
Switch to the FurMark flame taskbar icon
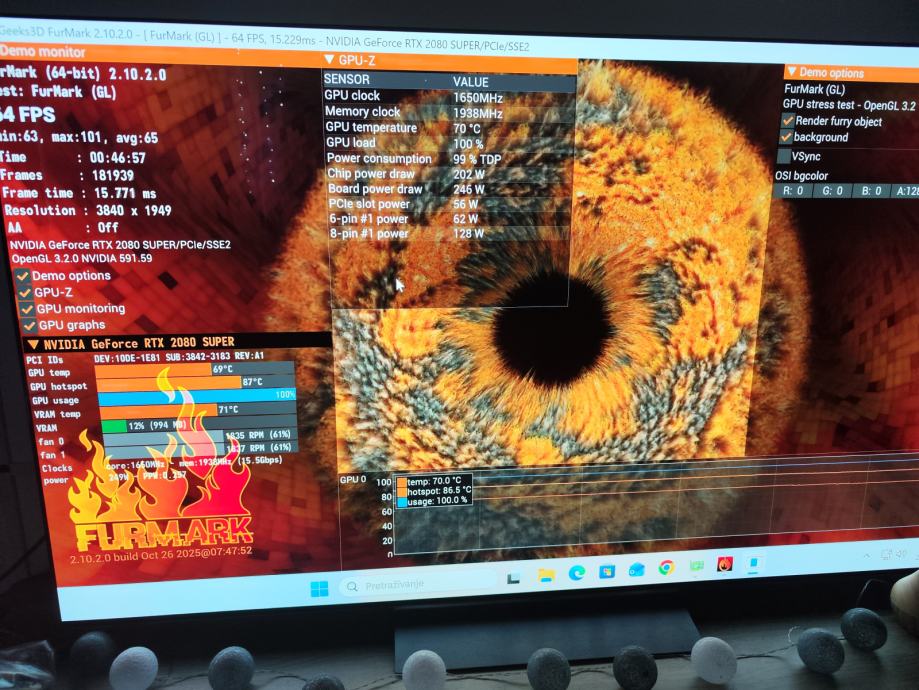coord(725,564)
